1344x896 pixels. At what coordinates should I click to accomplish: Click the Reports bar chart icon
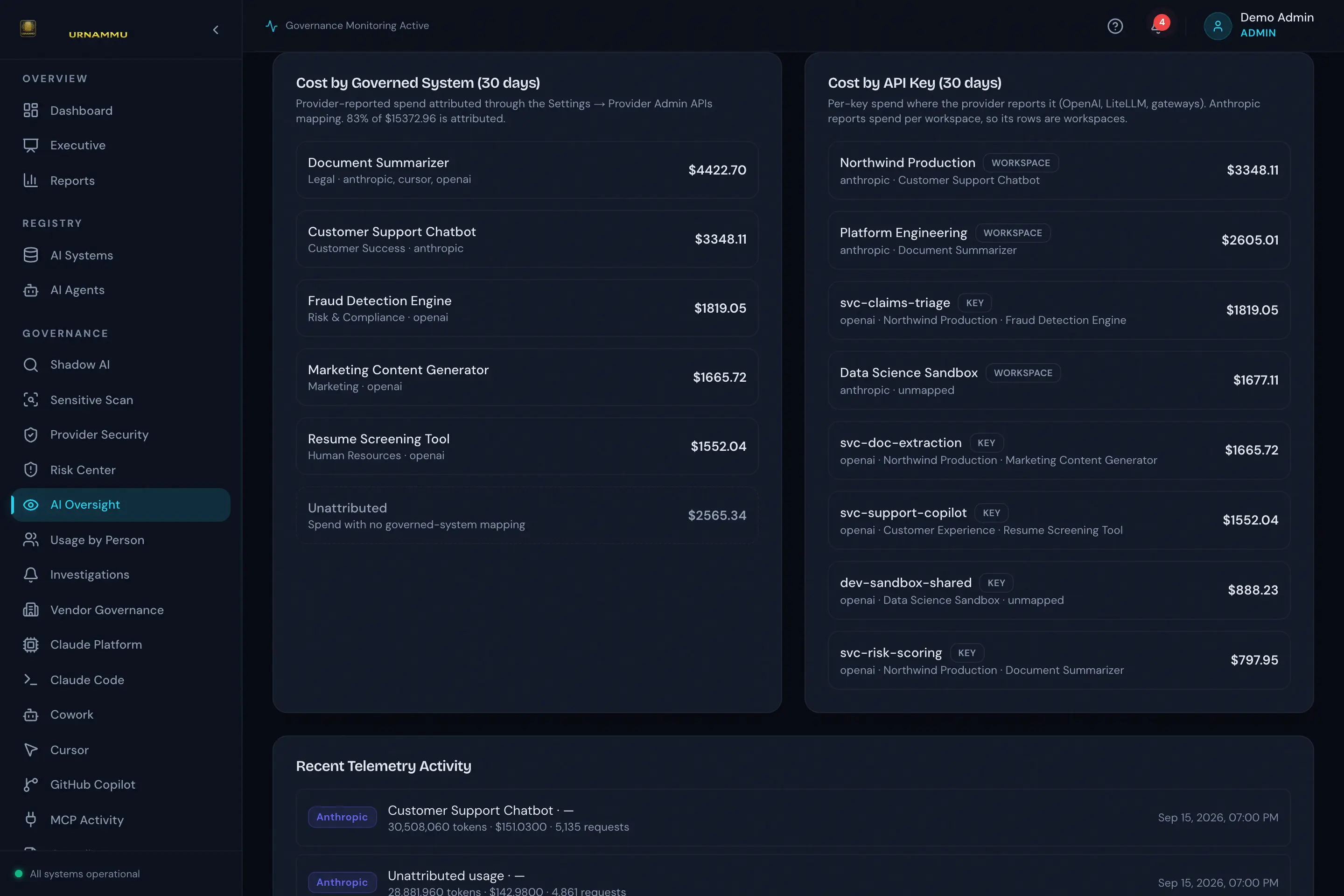pyautogui.click(x=31, y=181)
